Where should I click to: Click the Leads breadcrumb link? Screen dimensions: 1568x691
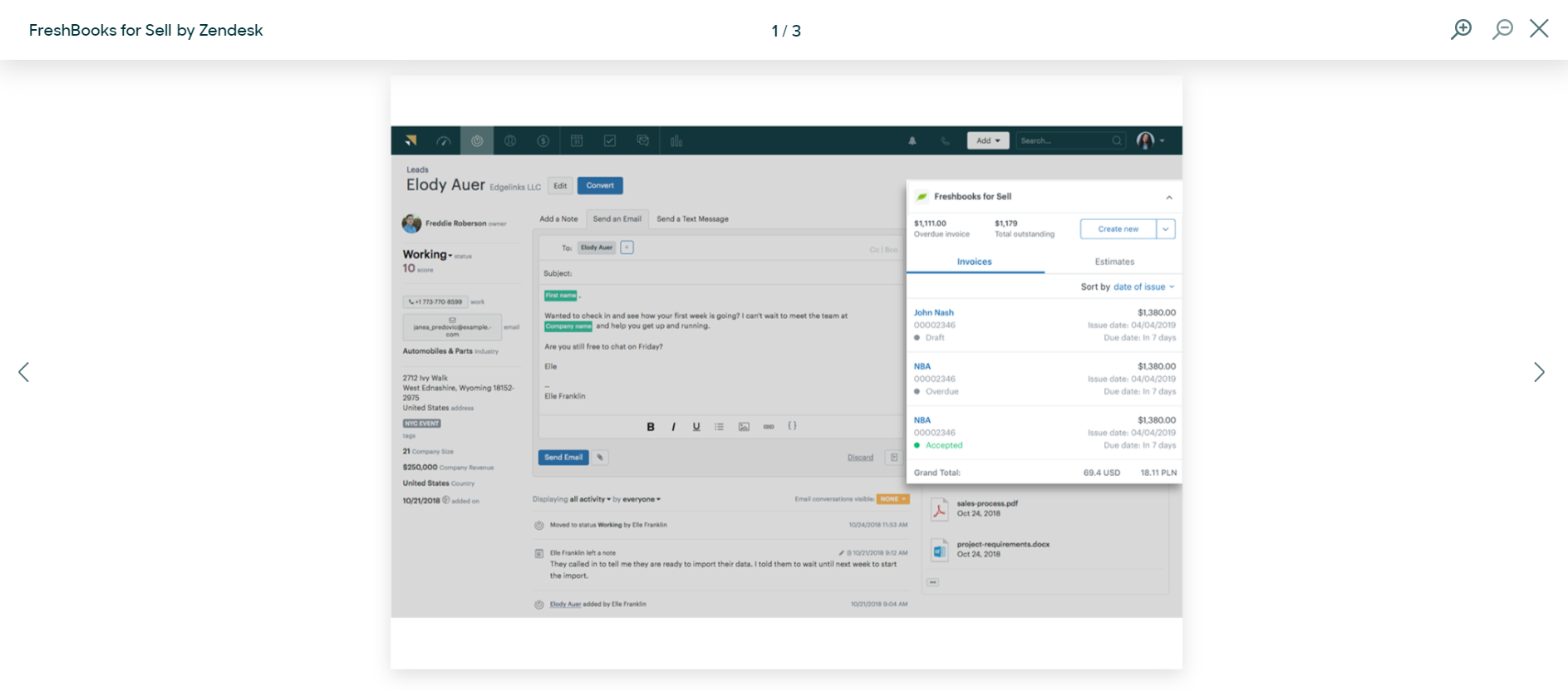point(417,169)
